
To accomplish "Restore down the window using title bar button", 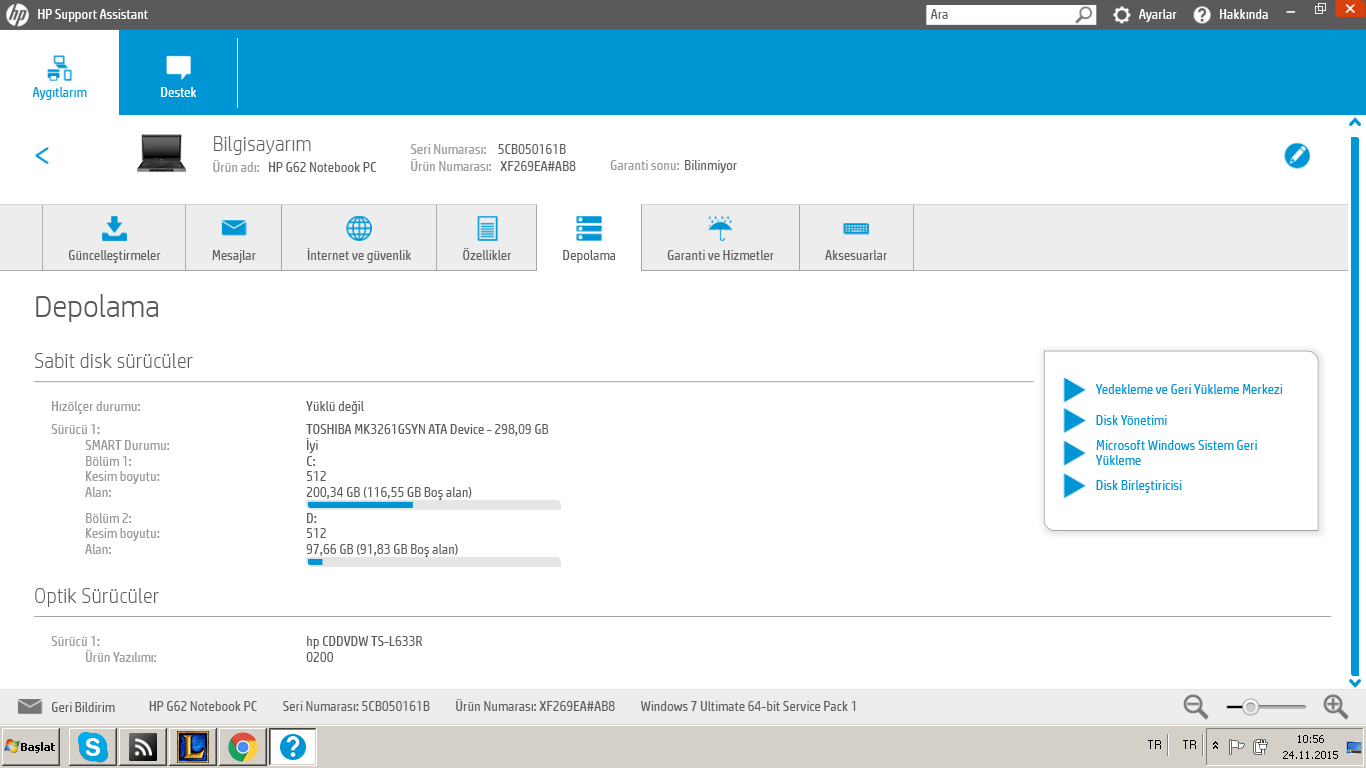I will (x=1320, y=10).
